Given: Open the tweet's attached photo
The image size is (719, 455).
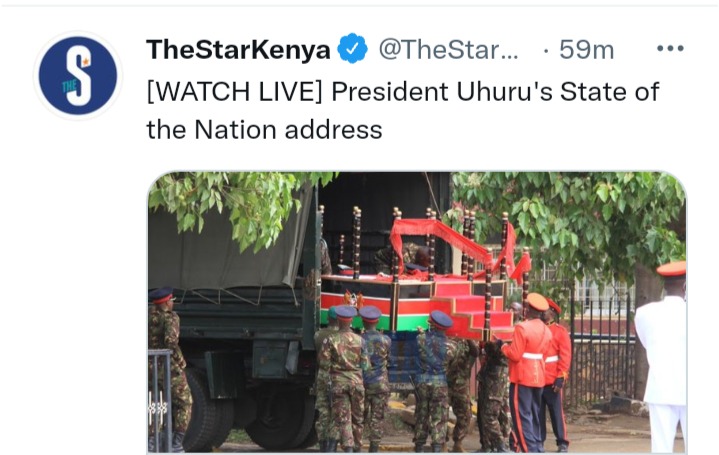Looking at the screenshot, I should [x=417, y=313].
